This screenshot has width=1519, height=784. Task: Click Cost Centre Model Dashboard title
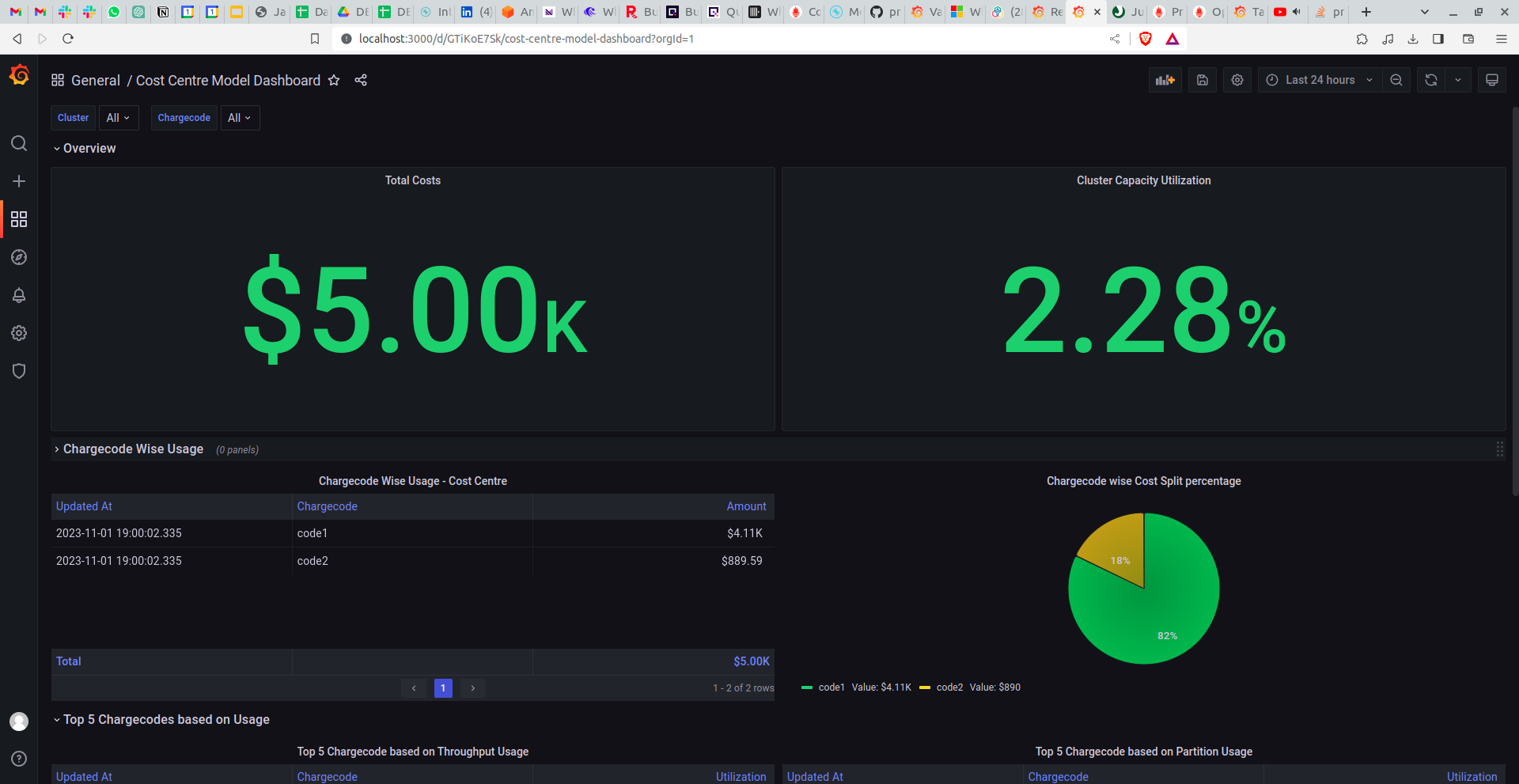(x=228, y=80)
